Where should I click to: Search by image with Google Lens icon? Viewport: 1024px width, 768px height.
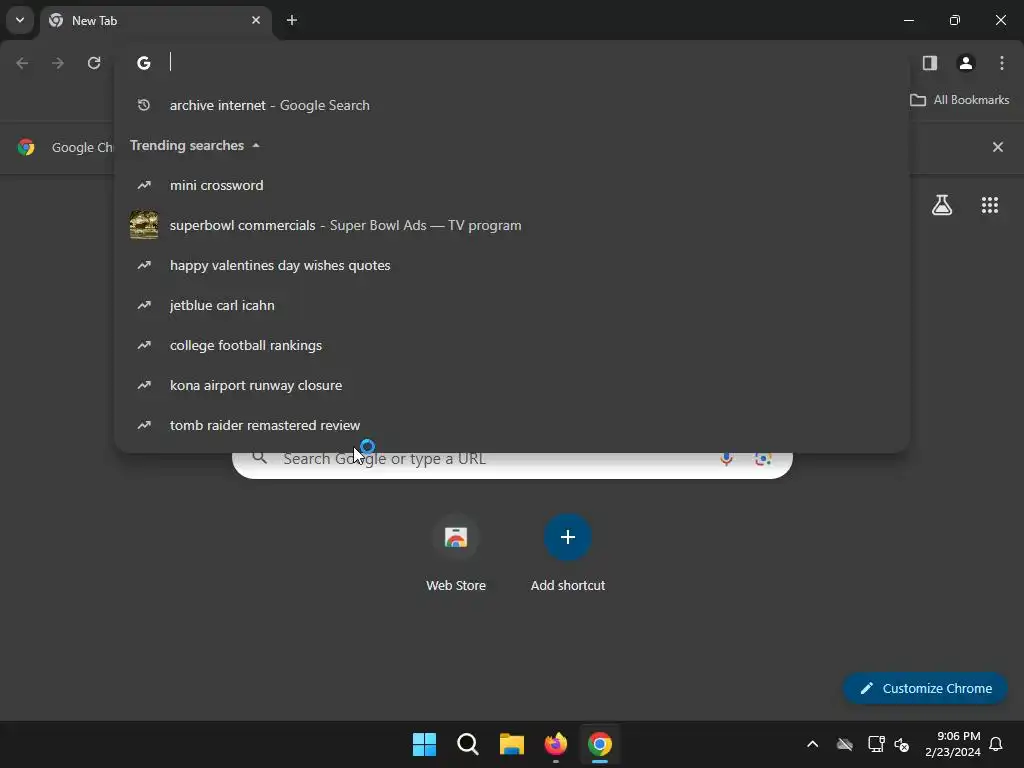(x=763, y=458)
